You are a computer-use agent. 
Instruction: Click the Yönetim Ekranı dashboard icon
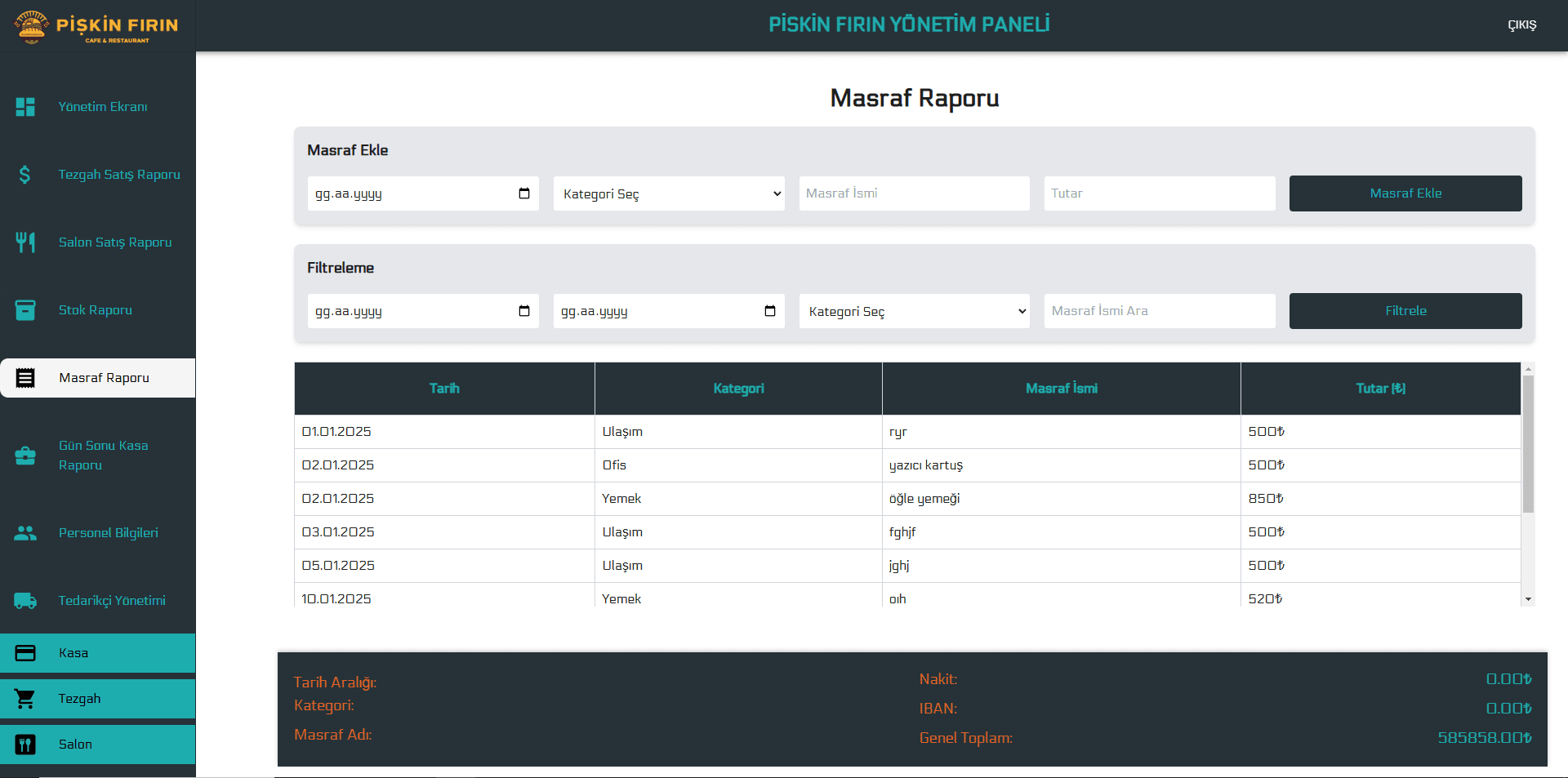click(x=25, y=107)
